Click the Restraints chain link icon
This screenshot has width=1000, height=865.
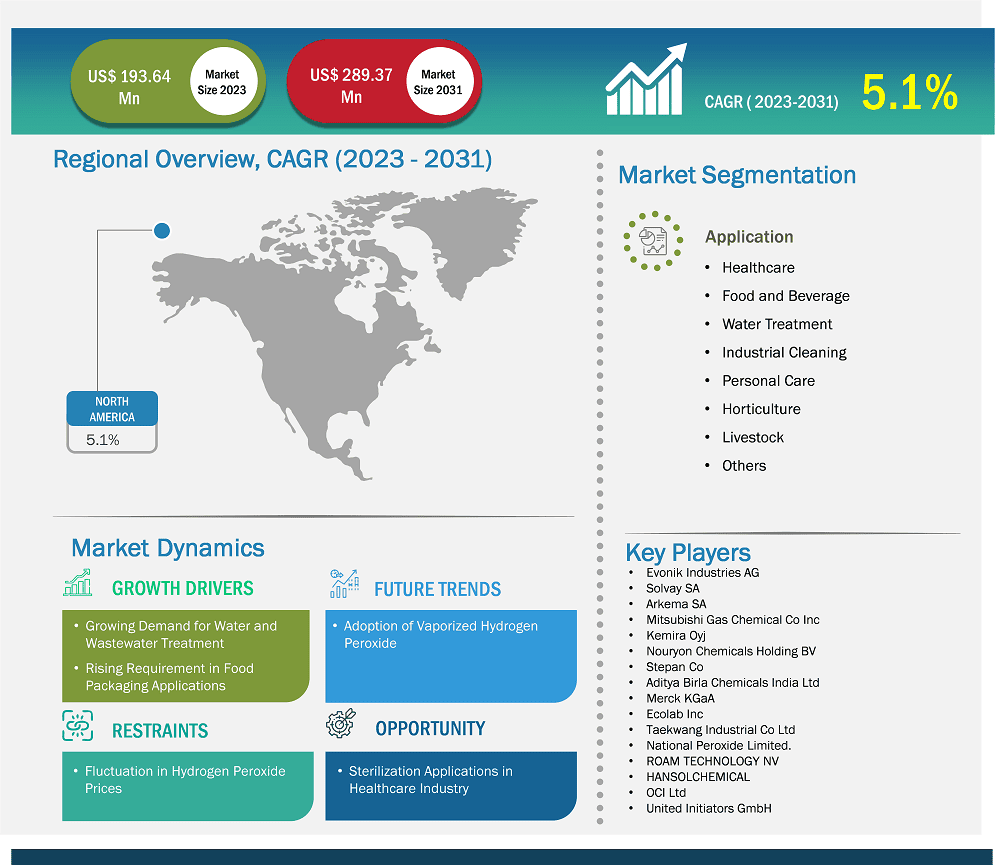pos(77,726)
